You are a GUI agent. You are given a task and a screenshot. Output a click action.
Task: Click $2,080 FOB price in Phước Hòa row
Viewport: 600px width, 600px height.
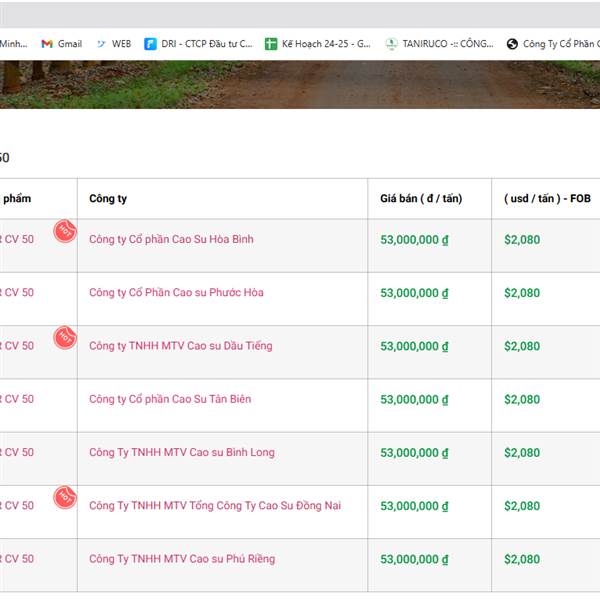(x=522, y=293)
